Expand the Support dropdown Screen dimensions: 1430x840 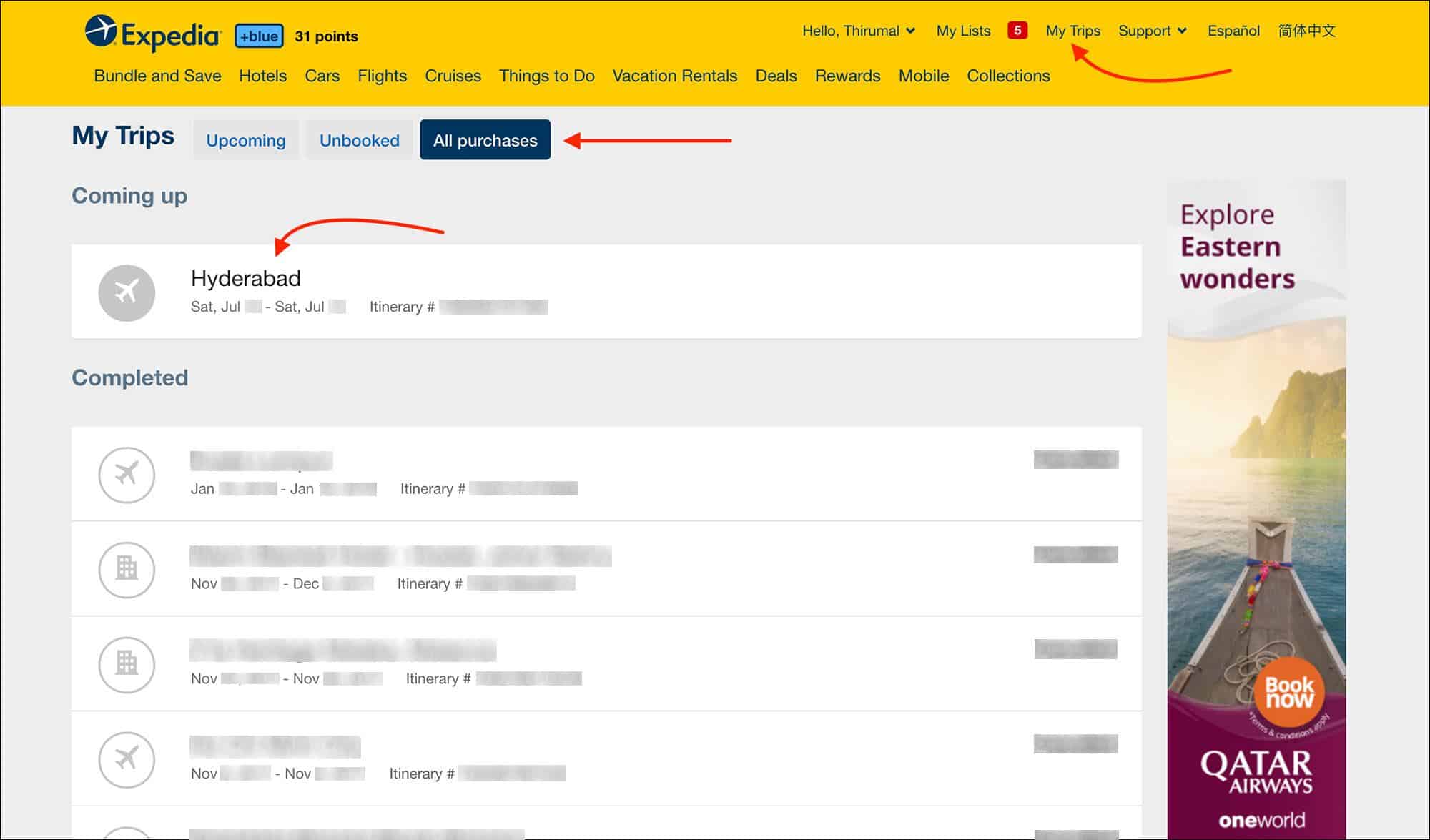[x=1153, y=31]
